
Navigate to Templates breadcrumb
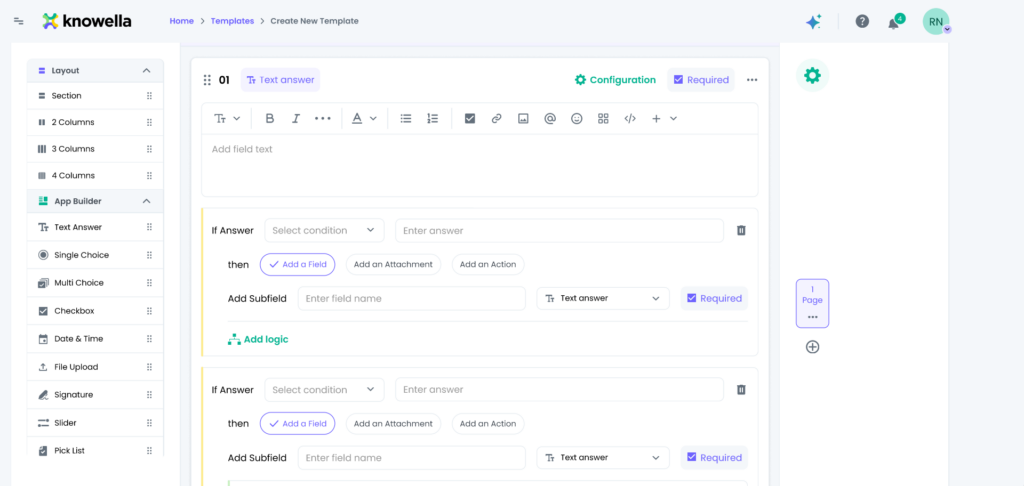[231, 21]
